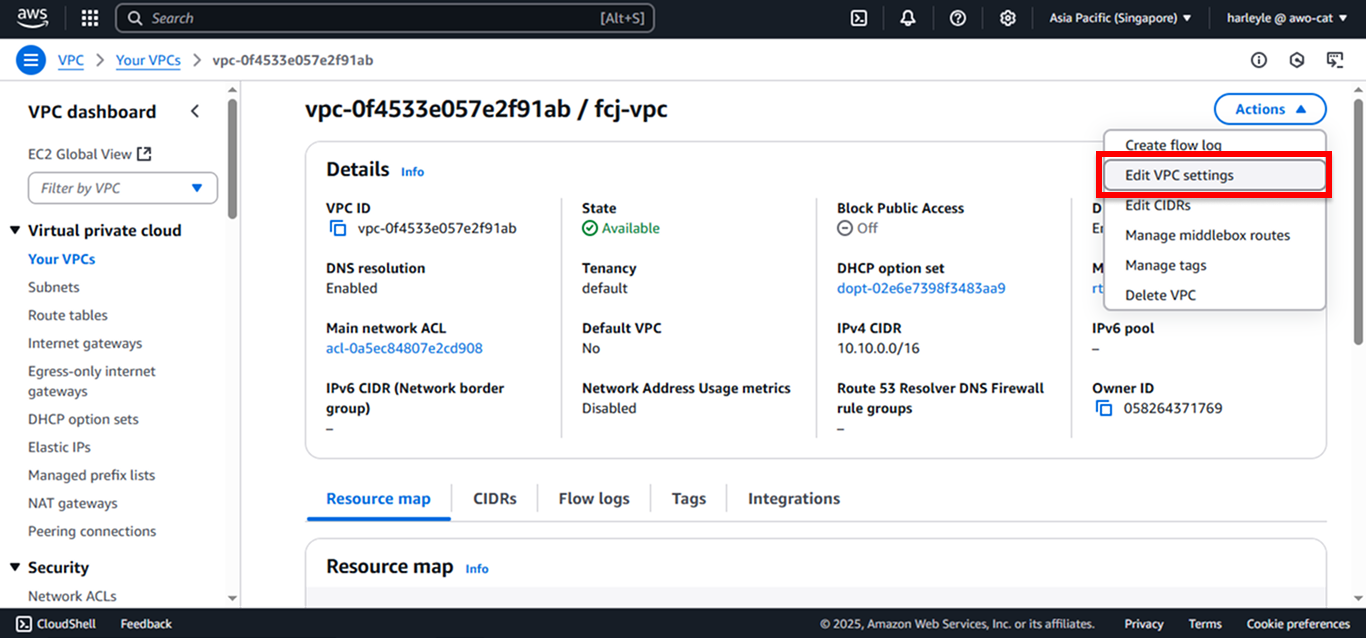The height and width of the screenshot is (638, 1366).
Task: Open the Flow logs tab
Action: 594,498
